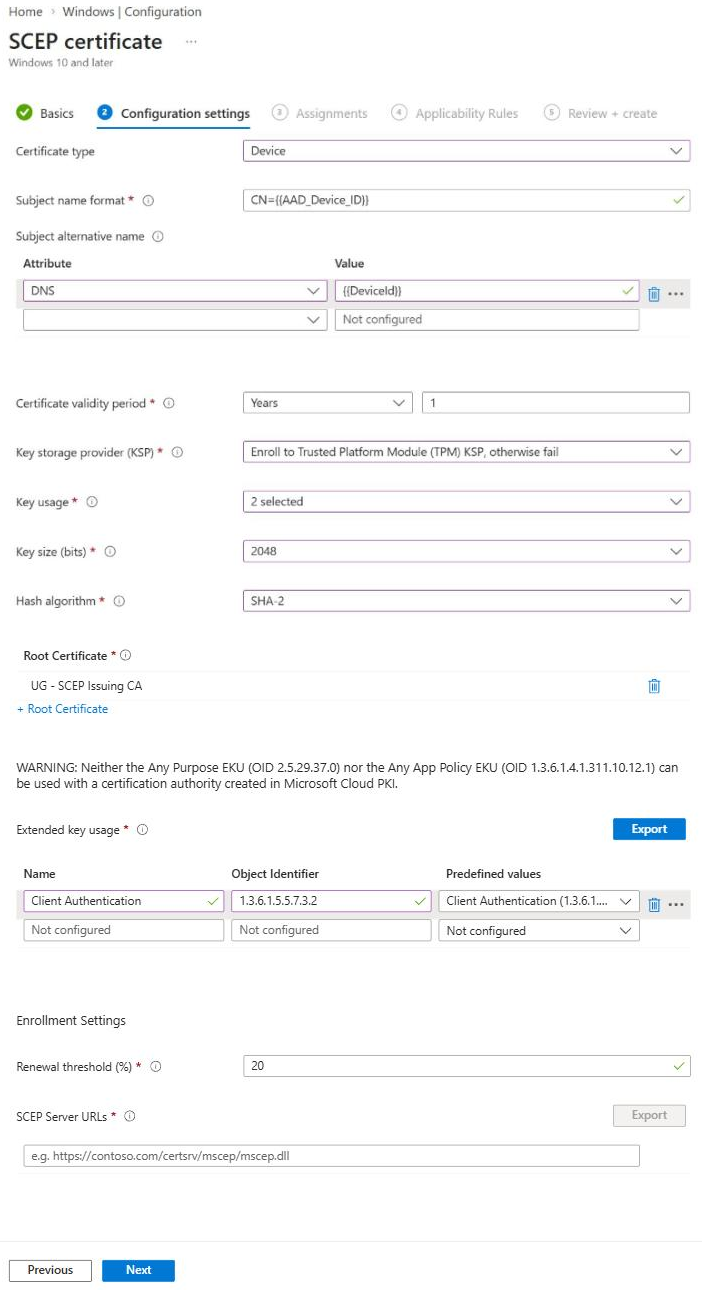Click the empty Object Identifier Not configured field

331,930
